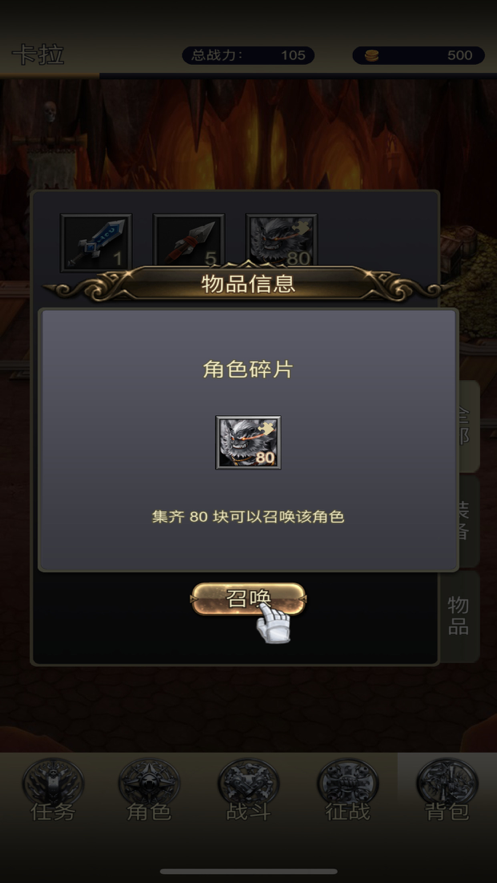This screenshot has height=883, width=497.
Task: Switch to the 全部 all items tab
Action: point(465,426)
